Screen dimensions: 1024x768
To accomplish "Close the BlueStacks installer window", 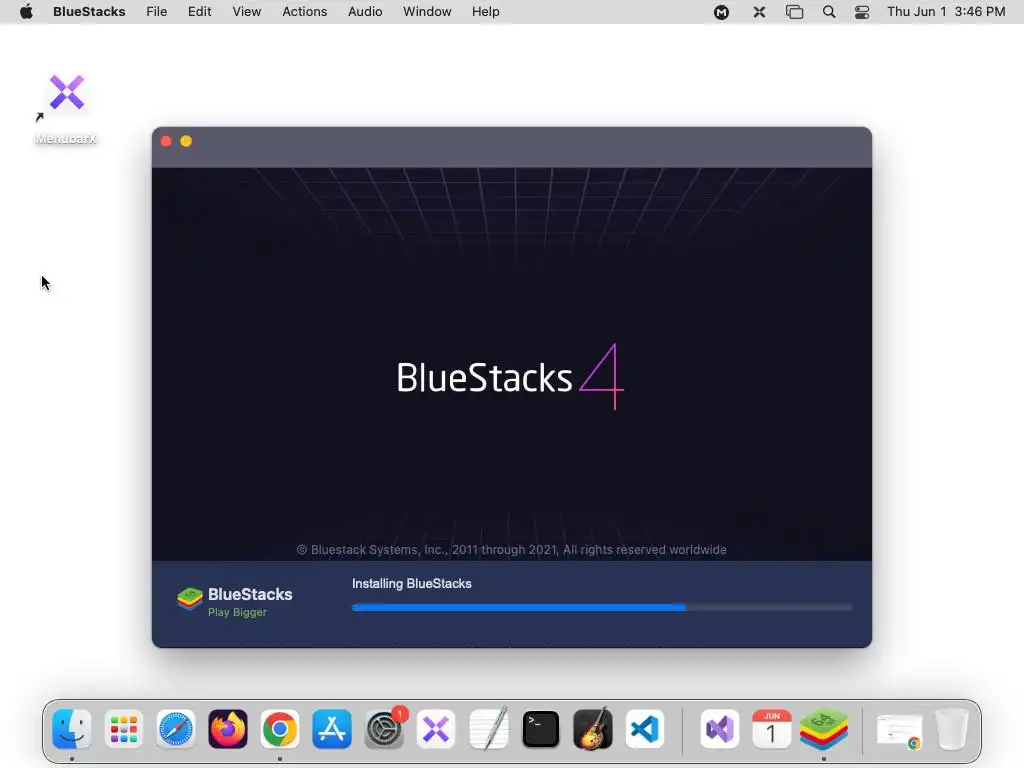I will click(x=166, y=141).
